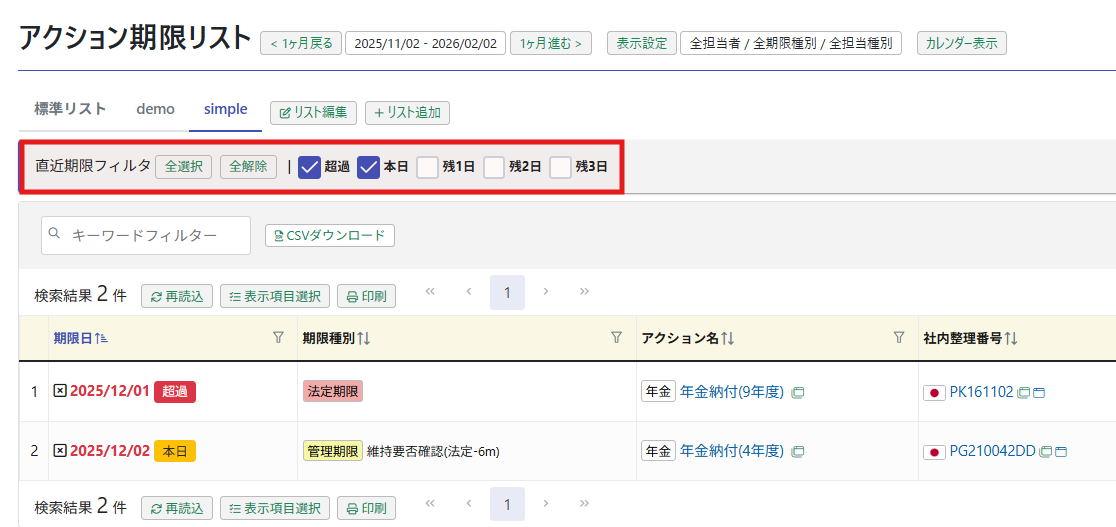Image resolution: width=1116 pixels, height=527 pixels.
Task: Click the window icon after PK161102
Action: pyautogui.click(x=1038, y=392)
